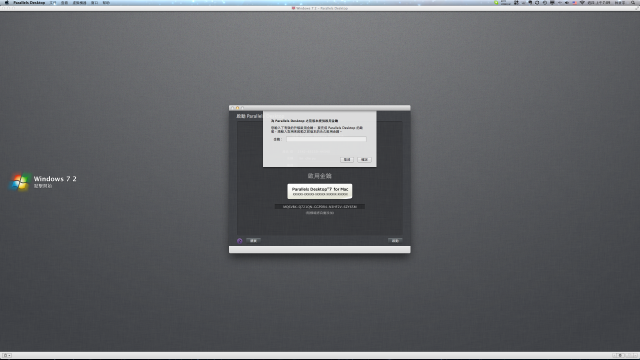Open the Apple menu

coord(6,2)
